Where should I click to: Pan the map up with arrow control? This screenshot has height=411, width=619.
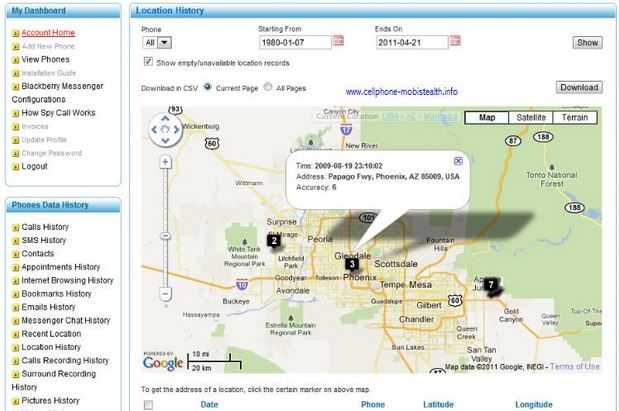tap(165, 118)
